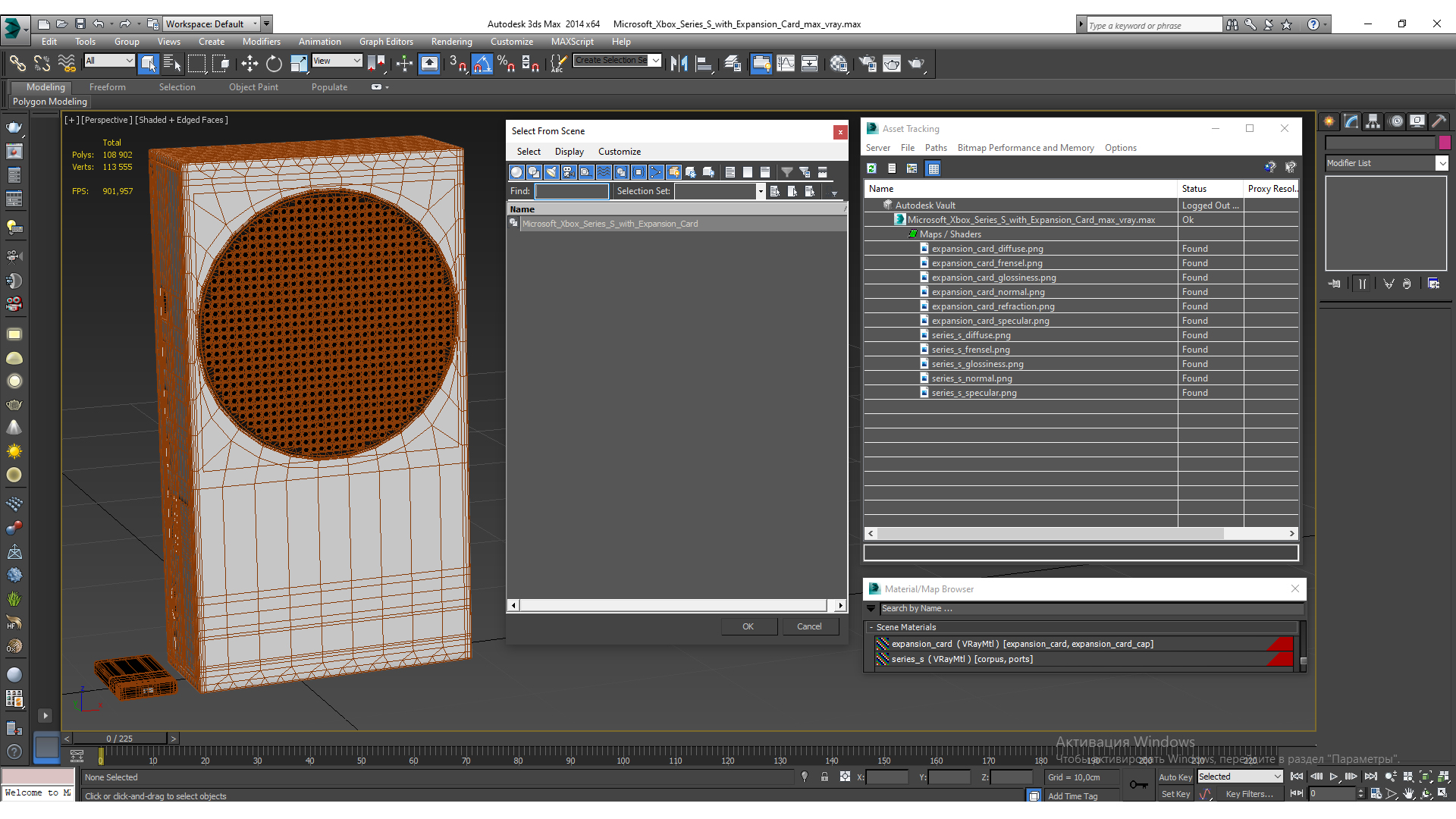Click the object color swatch in command panel
The width and height of the screenshot is (1456, 819).
click(x=1445, y=143)
